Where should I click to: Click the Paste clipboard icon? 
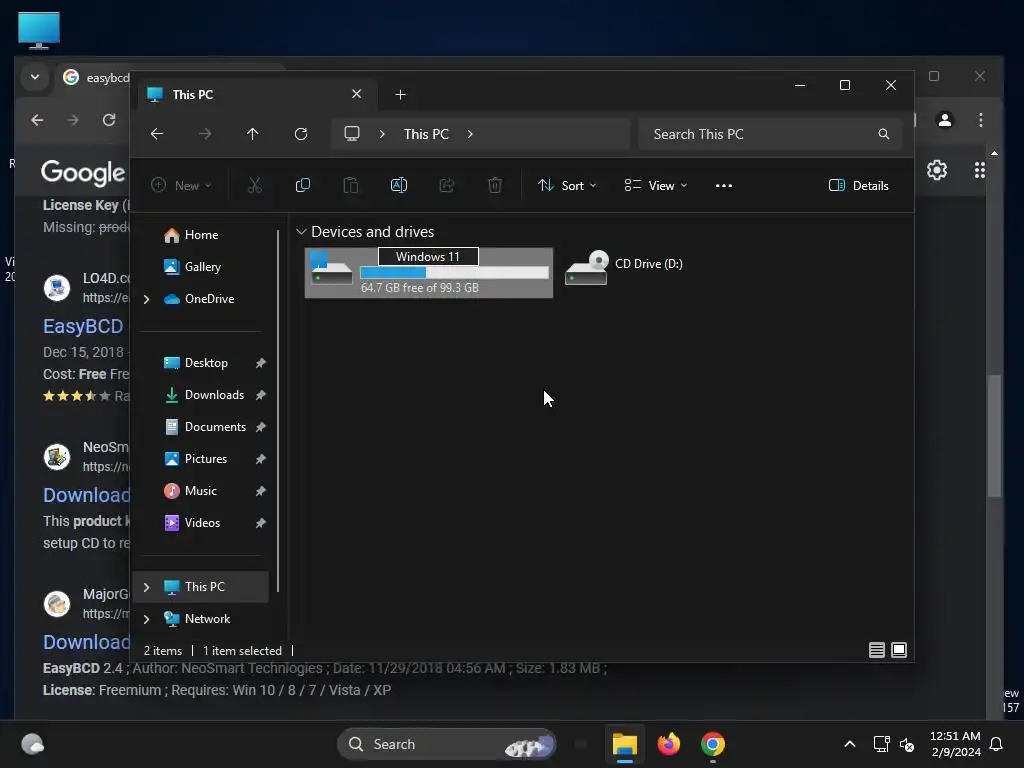351,185
